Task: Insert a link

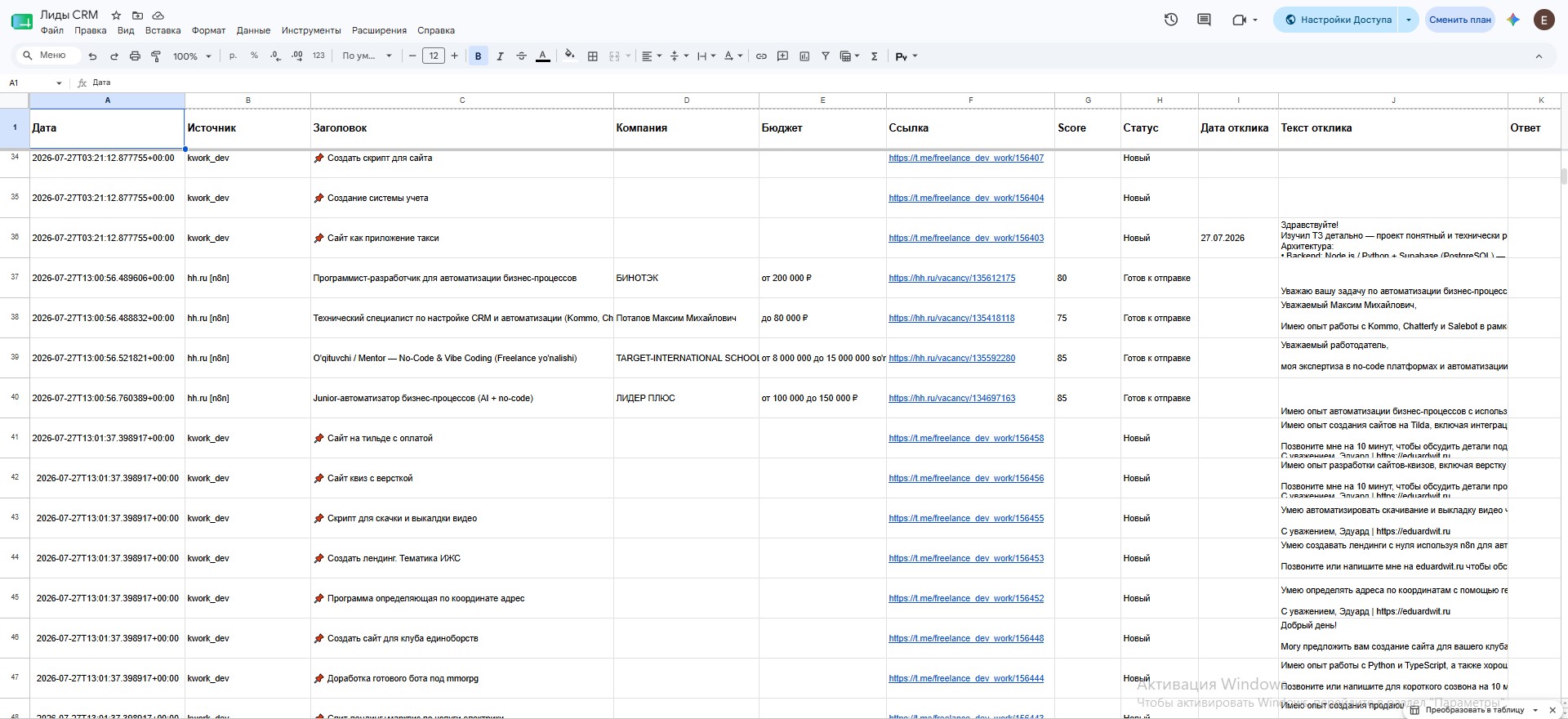Action: coord(761,56)
